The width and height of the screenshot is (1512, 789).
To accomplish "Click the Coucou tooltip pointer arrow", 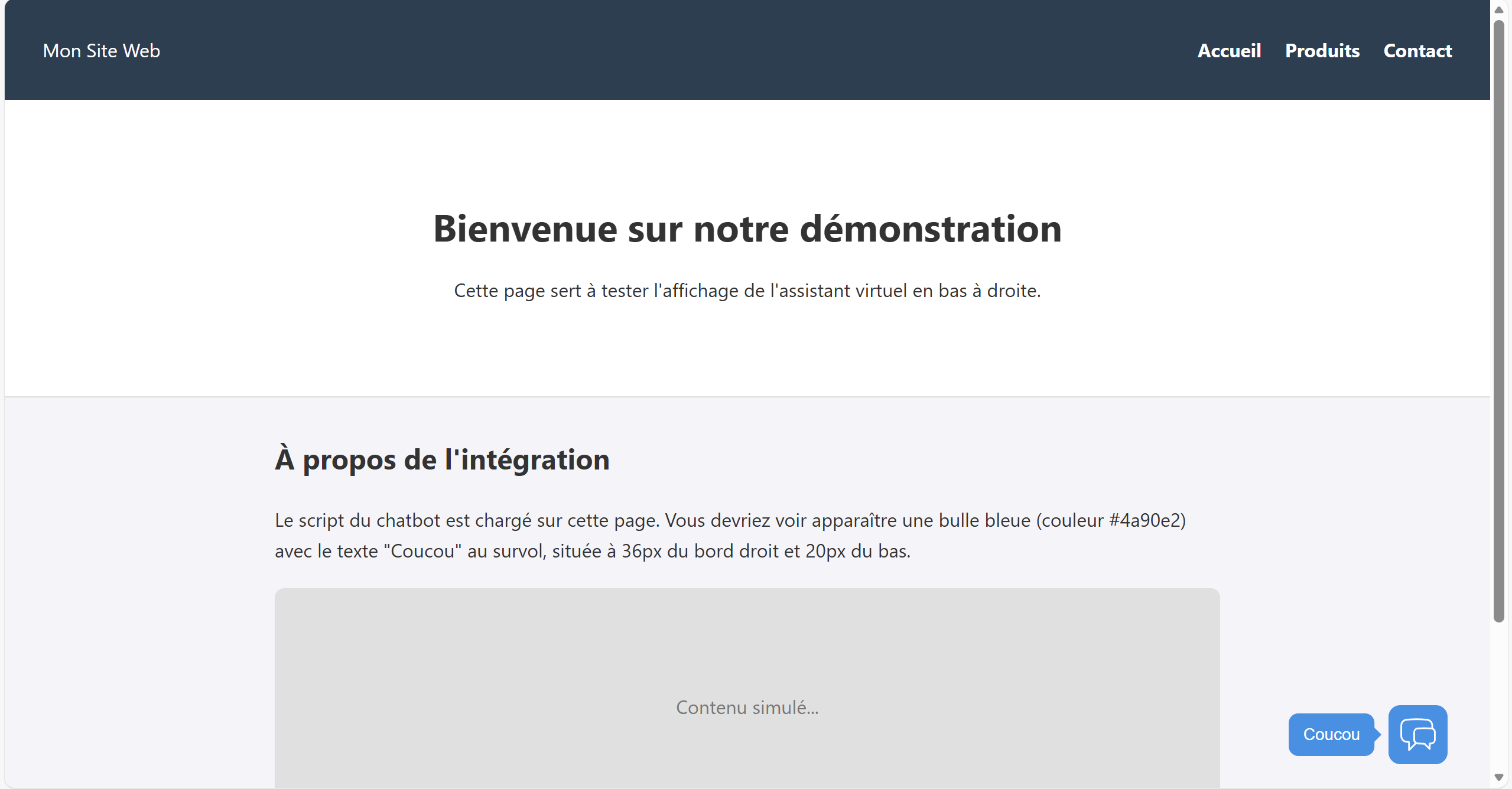I will (x=1379, y=734).
